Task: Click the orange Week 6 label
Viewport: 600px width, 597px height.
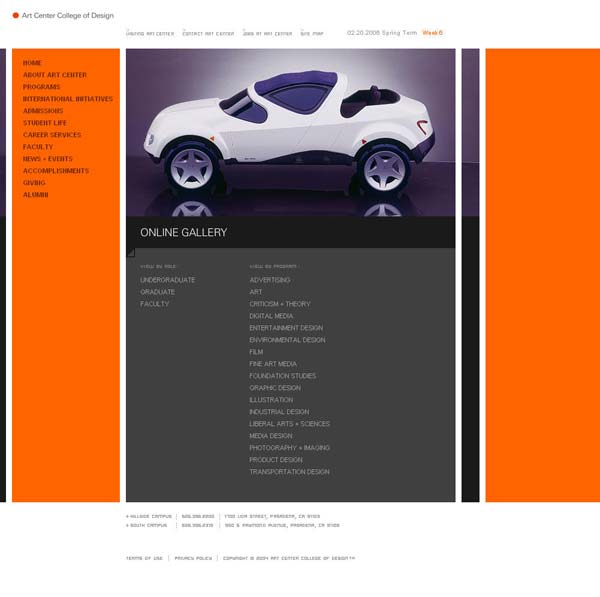Action: click(432, 33)
